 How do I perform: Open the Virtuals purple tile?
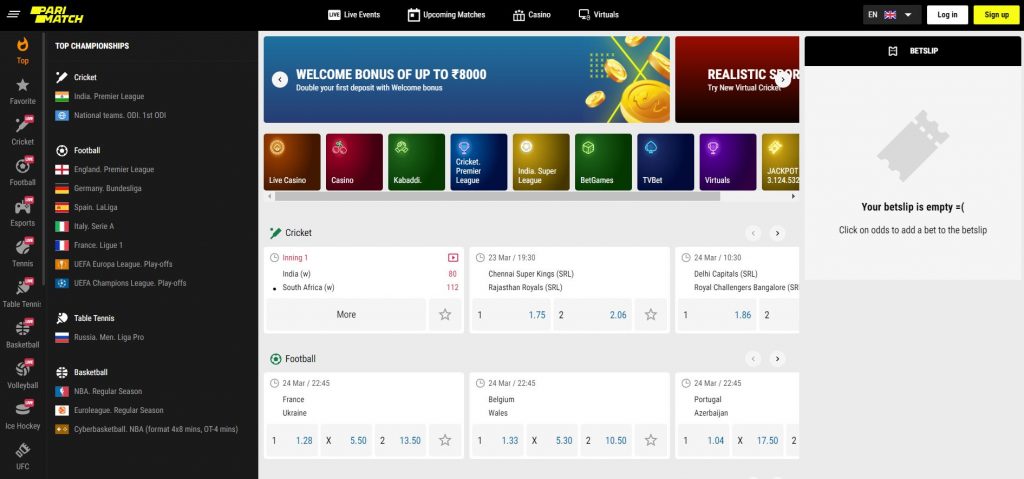click(x=728, y=162)
